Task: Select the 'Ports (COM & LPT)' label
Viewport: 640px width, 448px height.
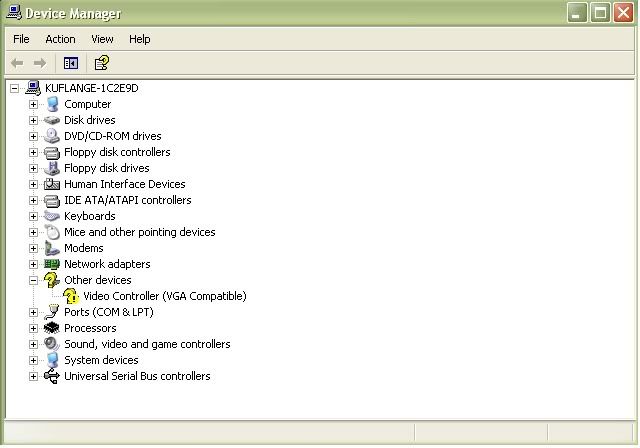Action: (109, 312)
